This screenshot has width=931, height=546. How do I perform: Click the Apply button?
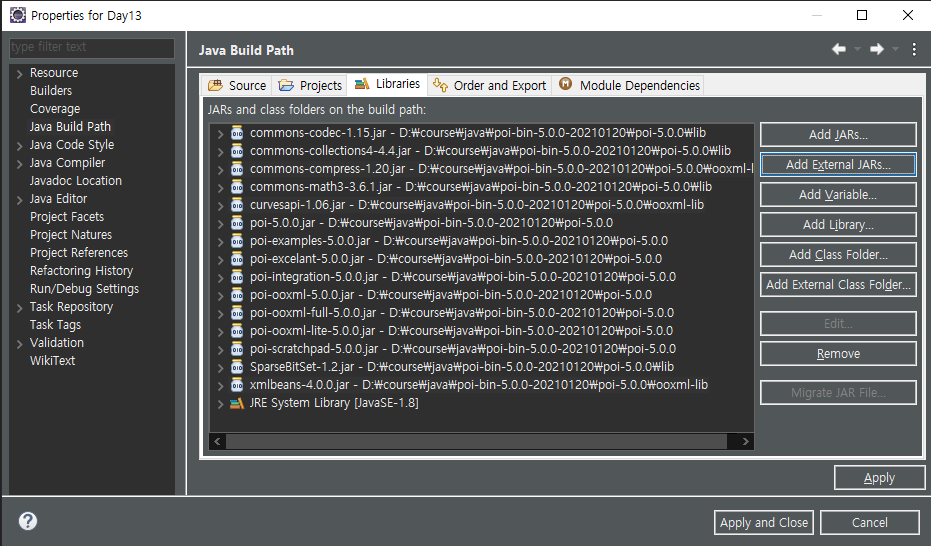879,478
